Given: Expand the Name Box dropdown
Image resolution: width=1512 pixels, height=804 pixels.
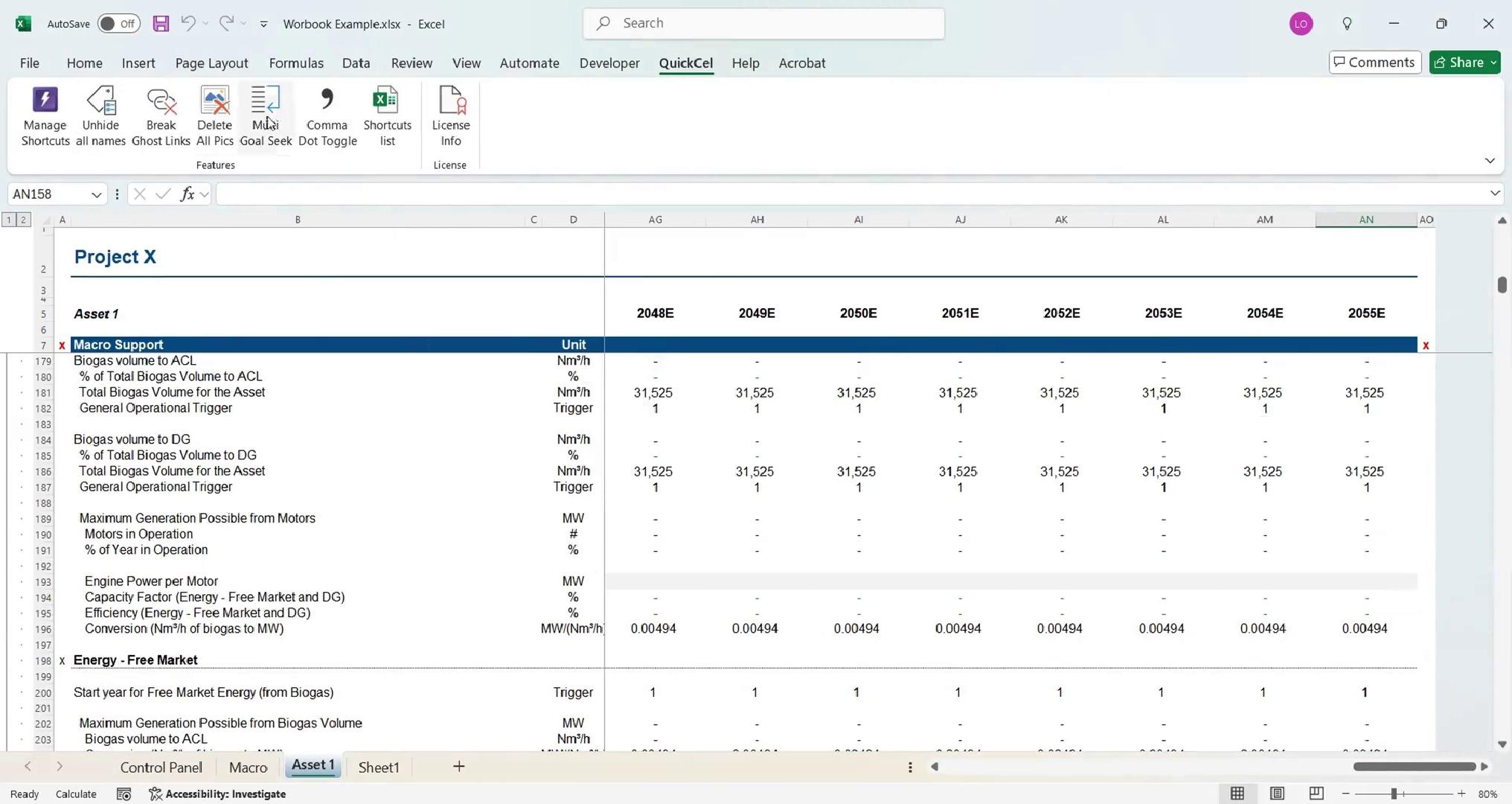Looking at the screenshot, I should click(x=96, y=194).
